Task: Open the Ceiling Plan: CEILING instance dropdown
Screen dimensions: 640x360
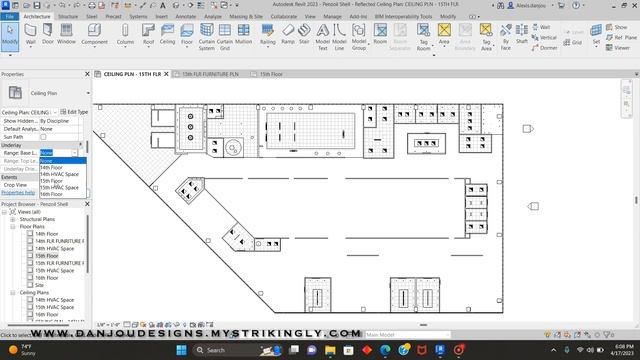Action: pyautogui.click(x=55, y=112)
